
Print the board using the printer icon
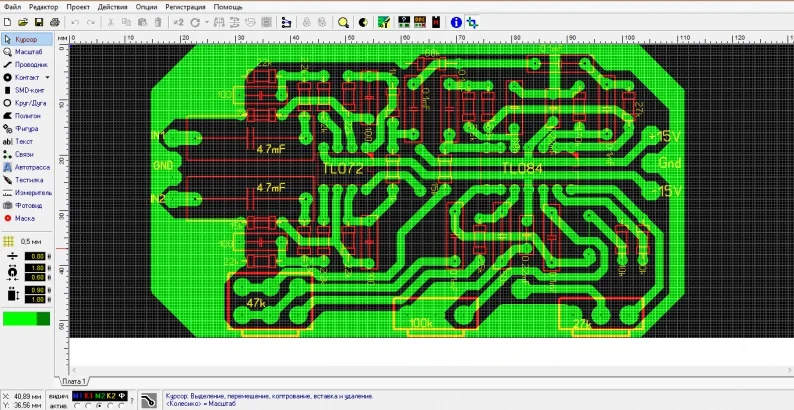(x=54, y=22)
